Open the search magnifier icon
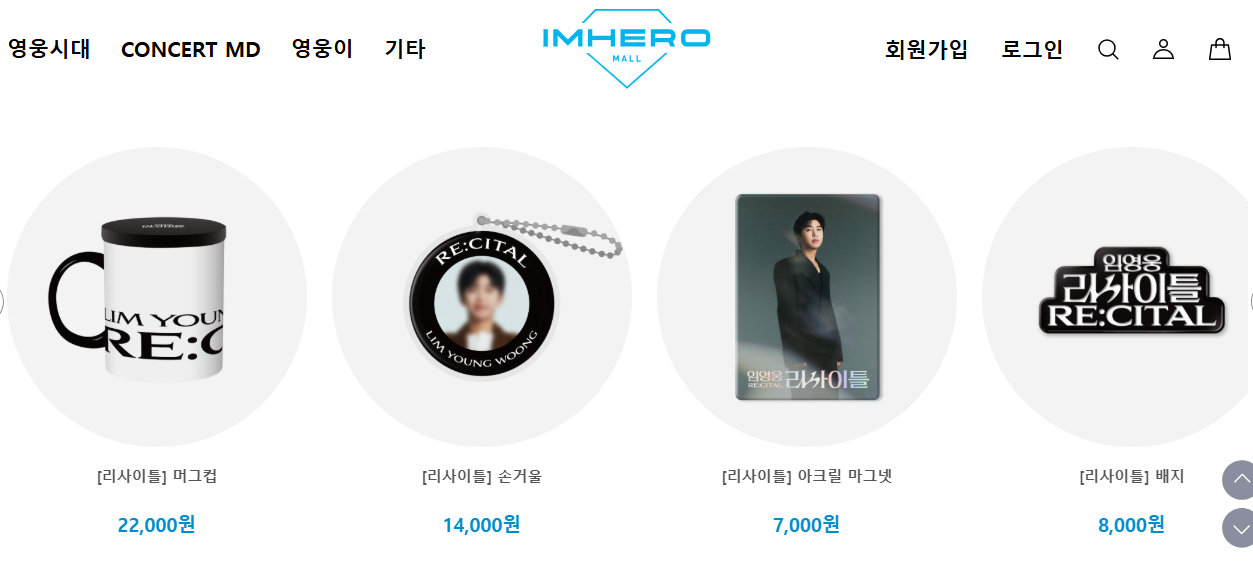This screenshot has width=1253, height=572. coord(1108,49)
